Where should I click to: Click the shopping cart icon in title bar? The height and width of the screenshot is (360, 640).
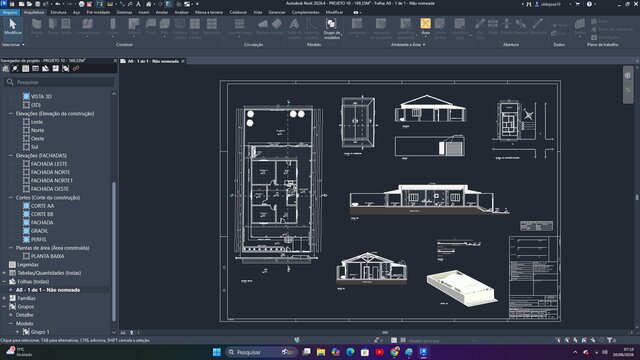577,4
